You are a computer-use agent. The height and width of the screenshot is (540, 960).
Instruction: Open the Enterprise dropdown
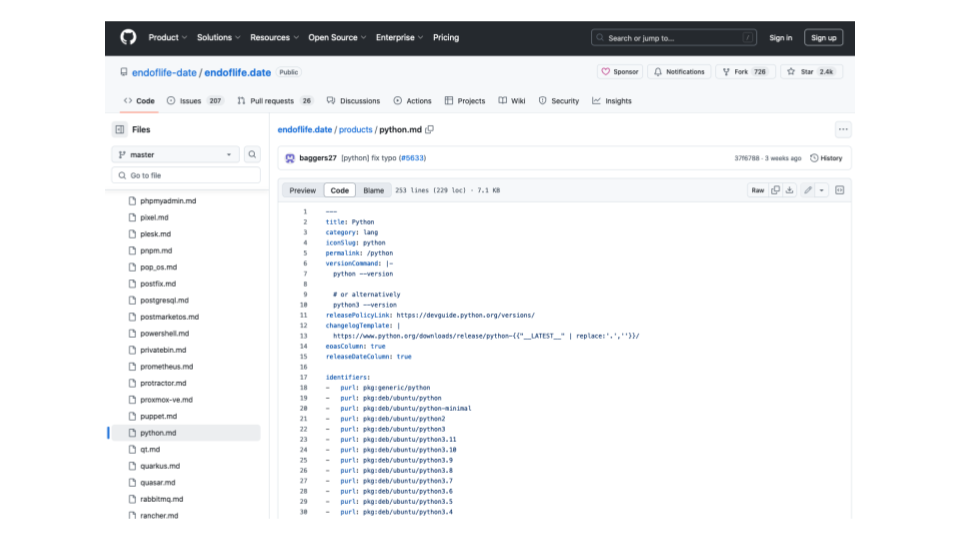(x=399, y=37)
